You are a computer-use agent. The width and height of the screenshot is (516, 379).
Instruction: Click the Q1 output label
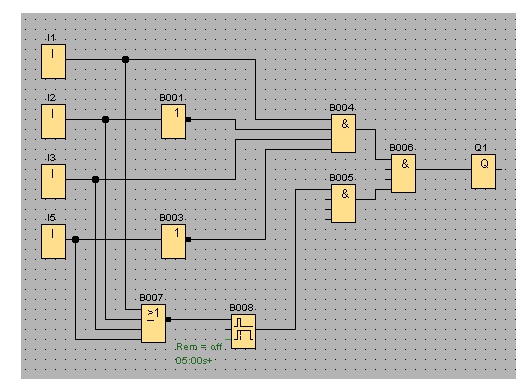coord(480,148)
